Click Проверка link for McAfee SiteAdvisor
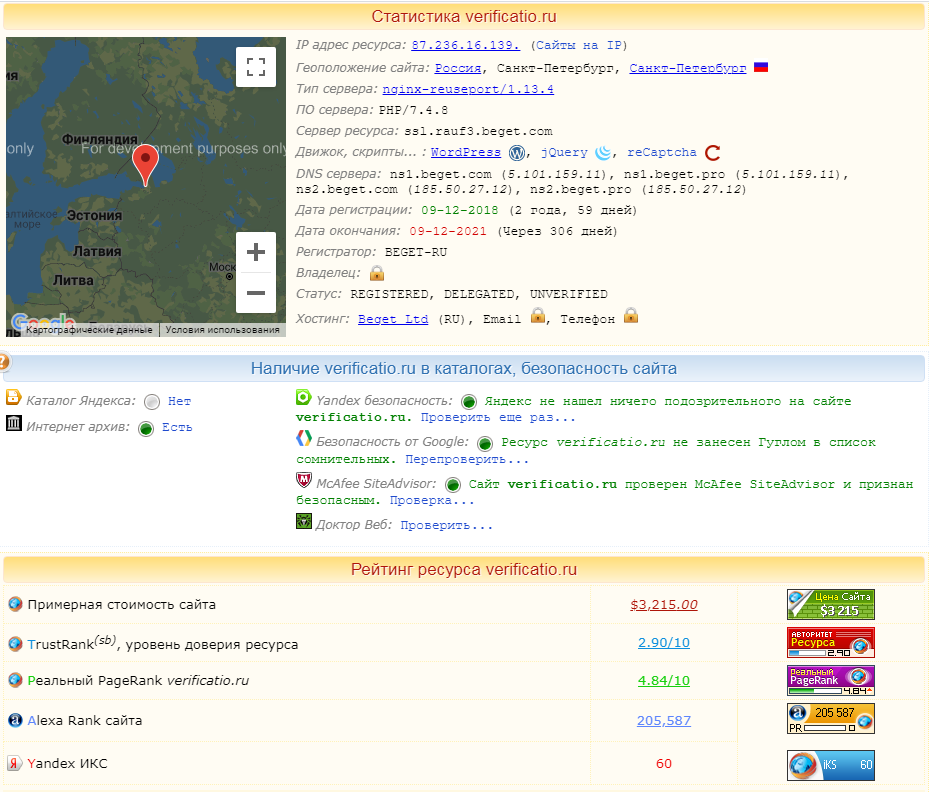Viewport: 929px width, 792px height. pyautogui.click(x=432, y=501)
